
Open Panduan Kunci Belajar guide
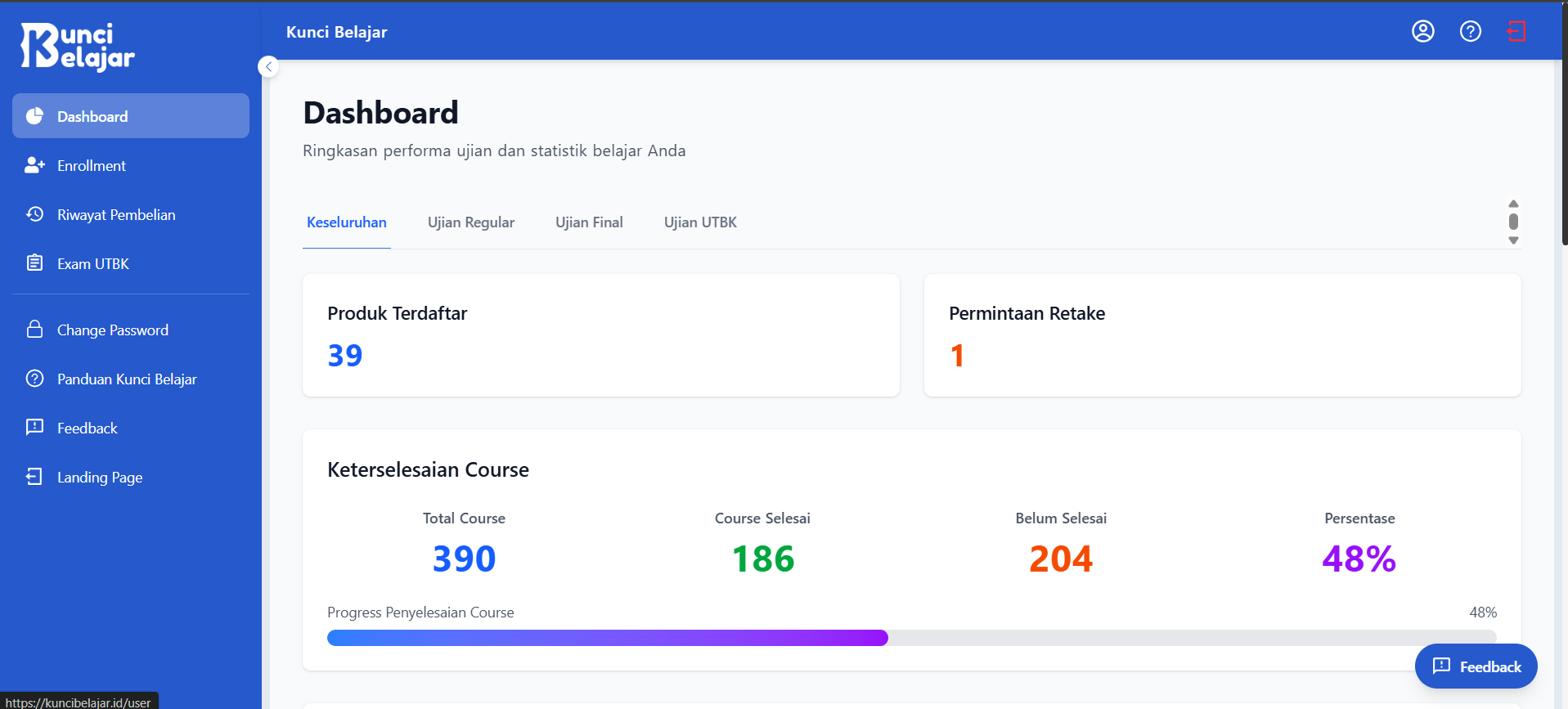(131, 379)
